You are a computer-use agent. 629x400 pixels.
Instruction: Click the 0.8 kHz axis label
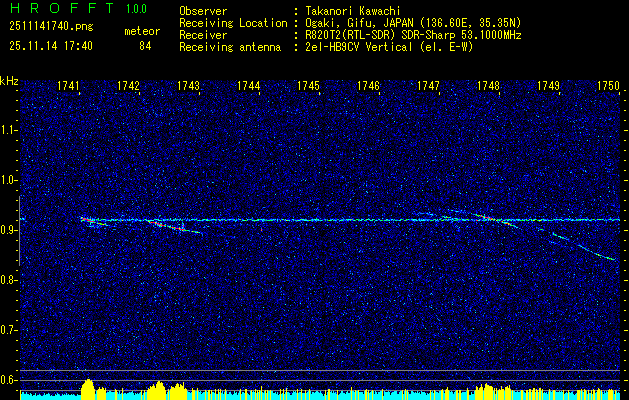click(x=8, y=280)
